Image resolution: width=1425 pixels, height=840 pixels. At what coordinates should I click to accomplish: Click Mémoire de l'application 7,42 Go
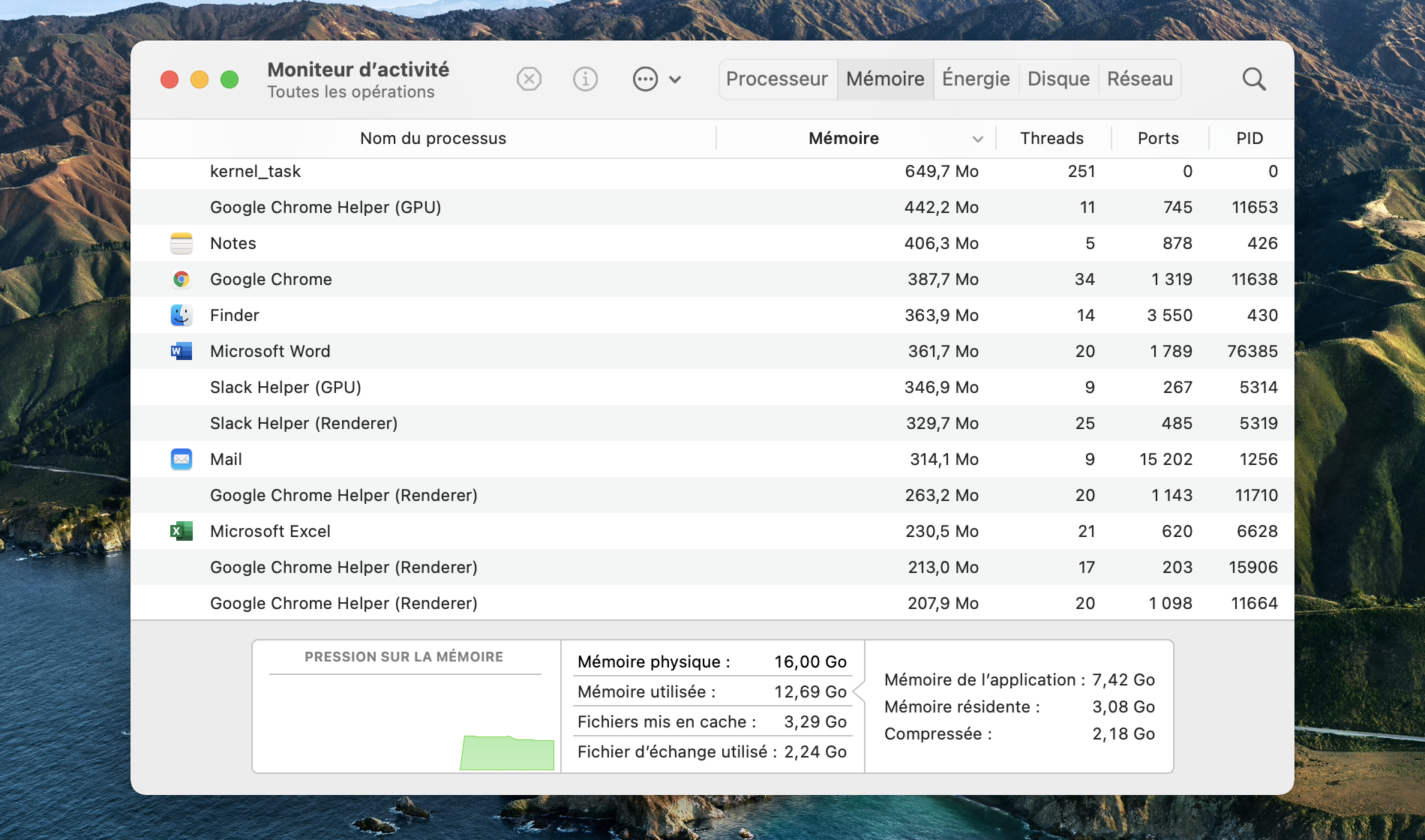point(1019,679)
